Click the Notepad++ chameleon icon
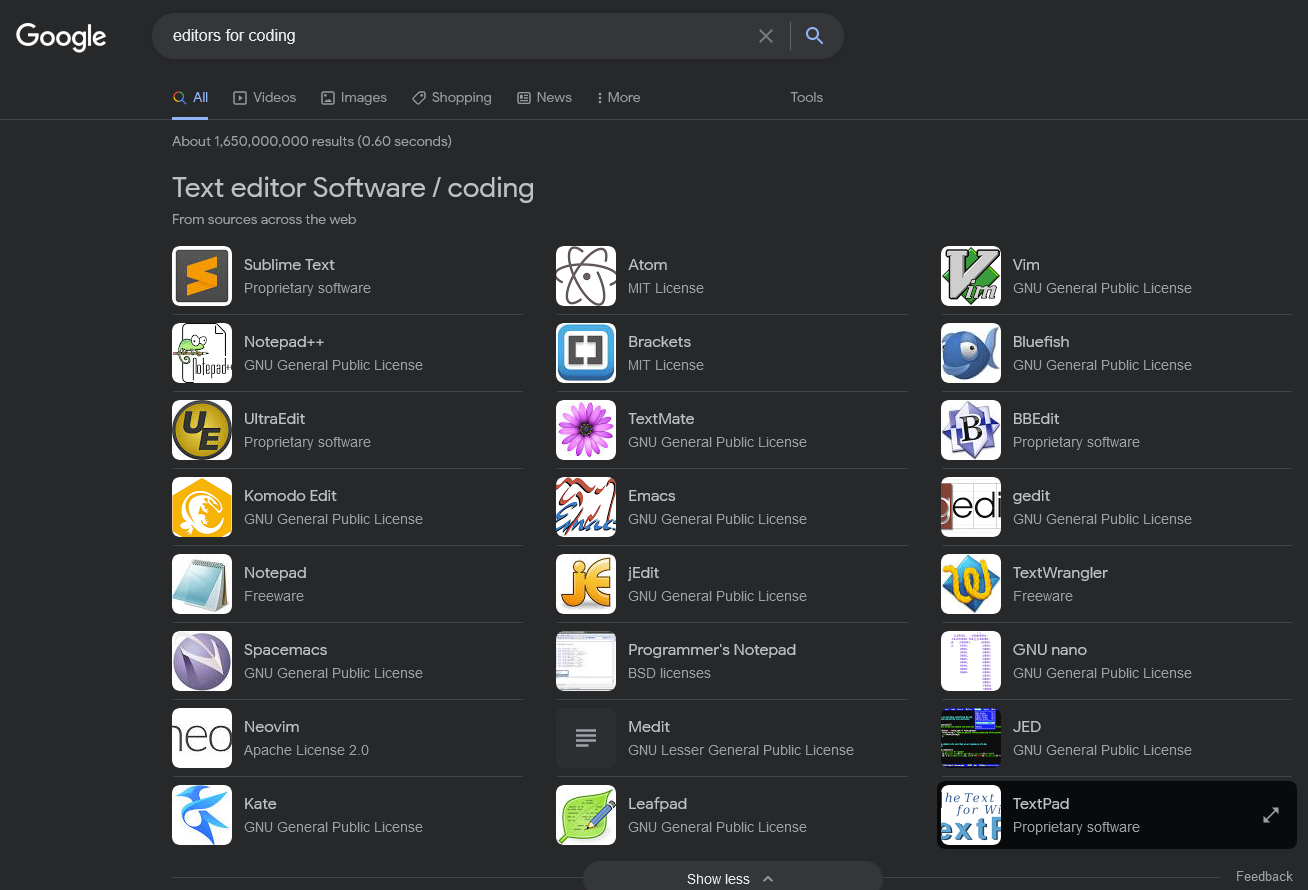 click(x=202, y=353)
